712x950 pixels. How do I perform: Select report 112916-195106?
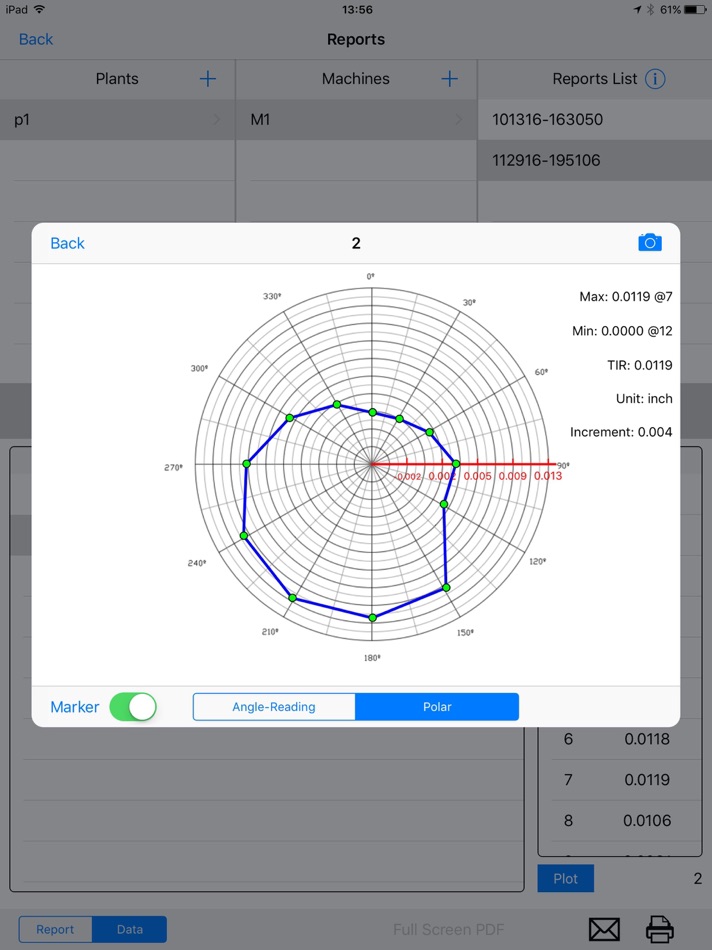click(594, 161)
